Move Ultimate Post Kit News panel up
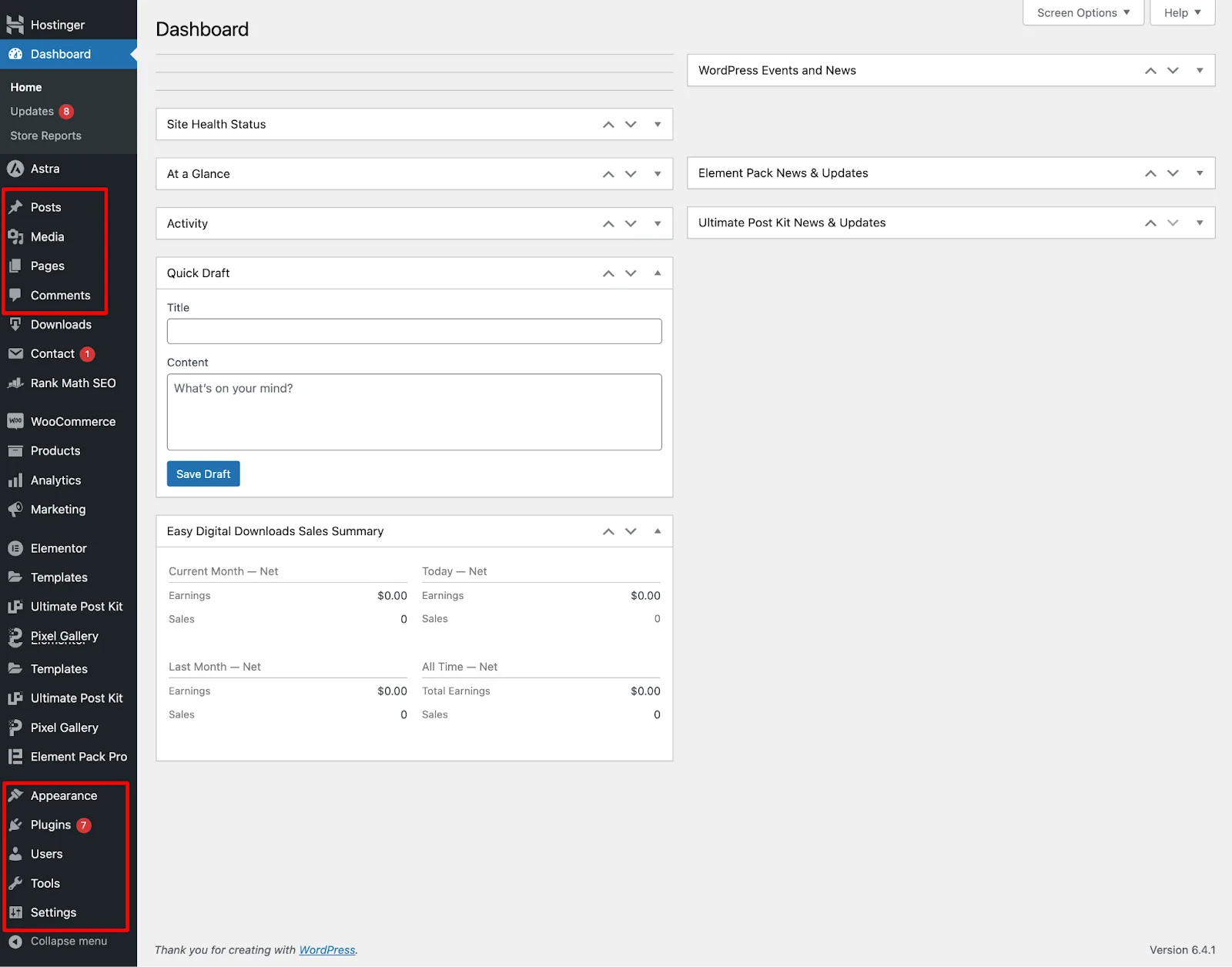 click(x=1150, y=223)
